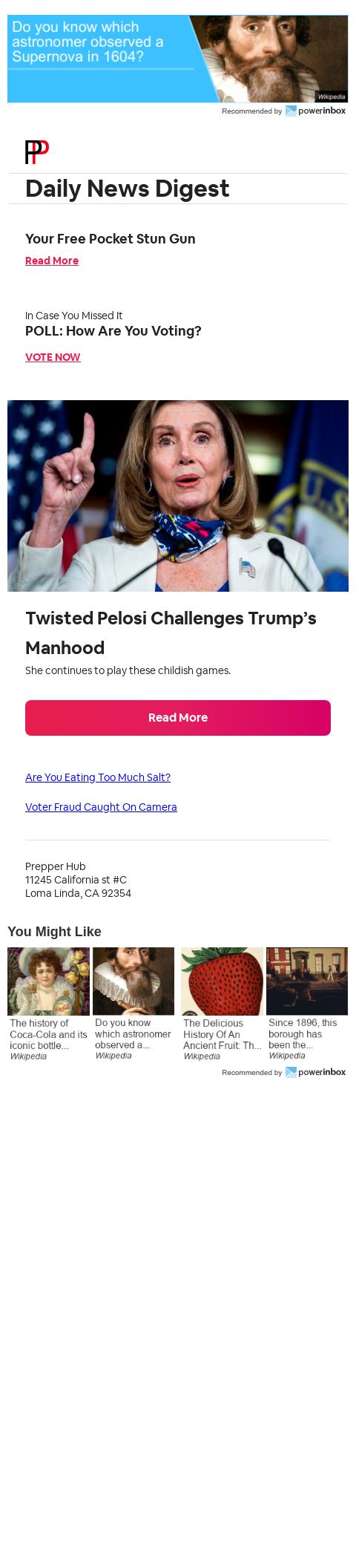Image resolution: width=356 pixels, height=1568 pixels.
Task: Open the astronomer portrait thumbnail
Action: tap(133, 981)
